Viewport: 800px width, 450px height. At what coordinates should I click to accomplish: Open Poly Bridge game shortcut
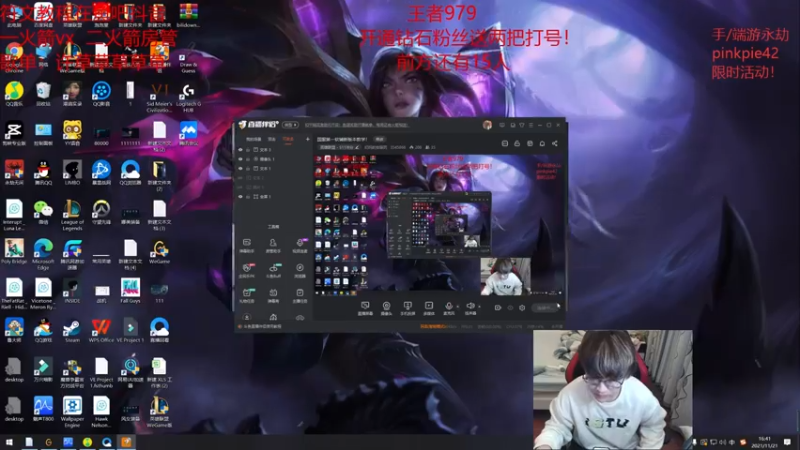[x=14, y=252]
